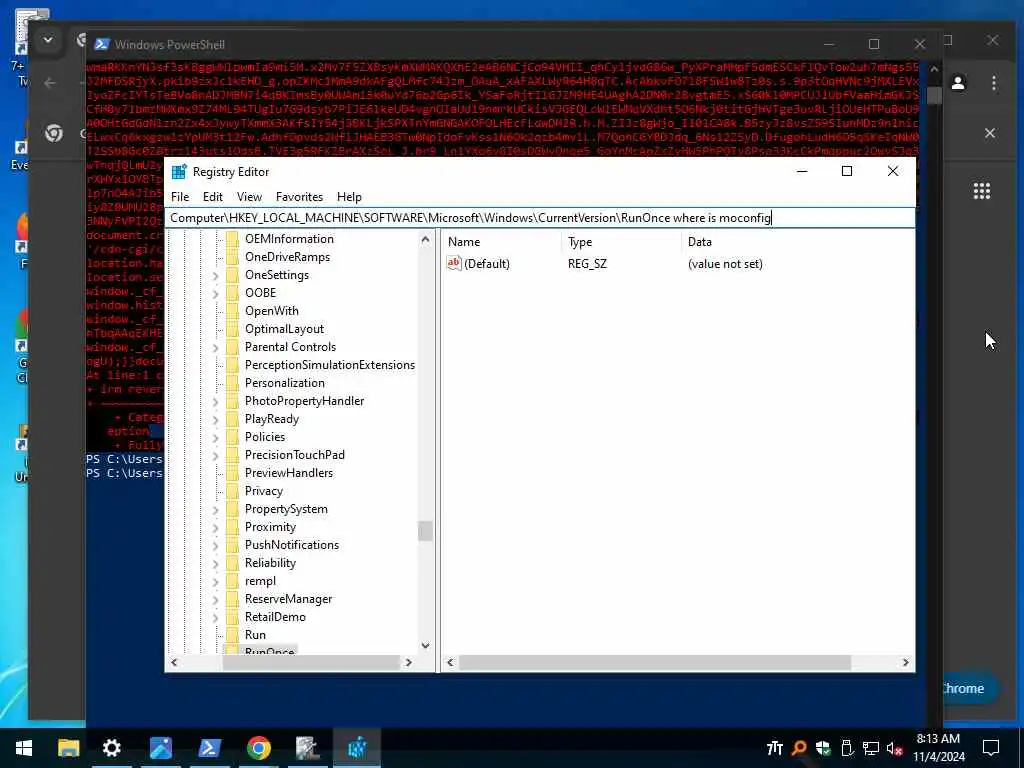The height and width of the screenshot is (768, 1024).
Task: Click values pane horizontal scroll left arrow
Action: [450, 662]
